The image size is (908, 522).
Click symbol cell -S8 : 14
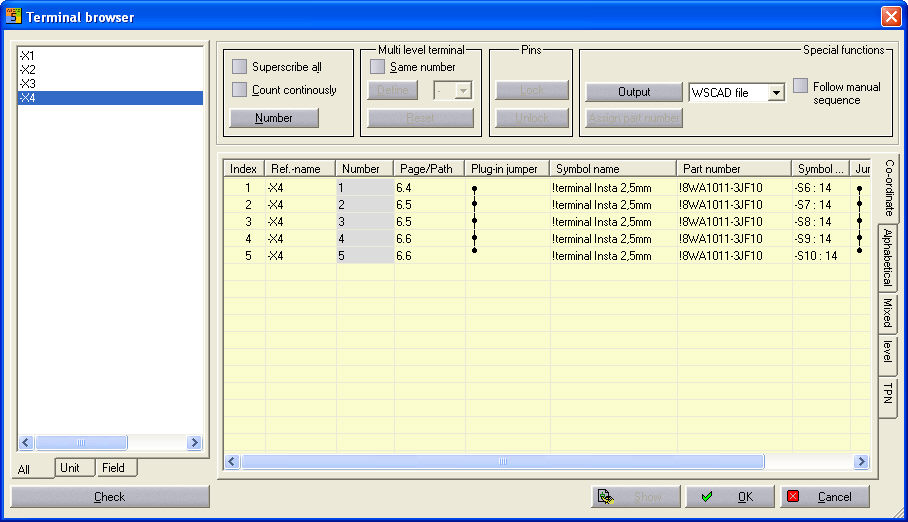tap(821, 222)
